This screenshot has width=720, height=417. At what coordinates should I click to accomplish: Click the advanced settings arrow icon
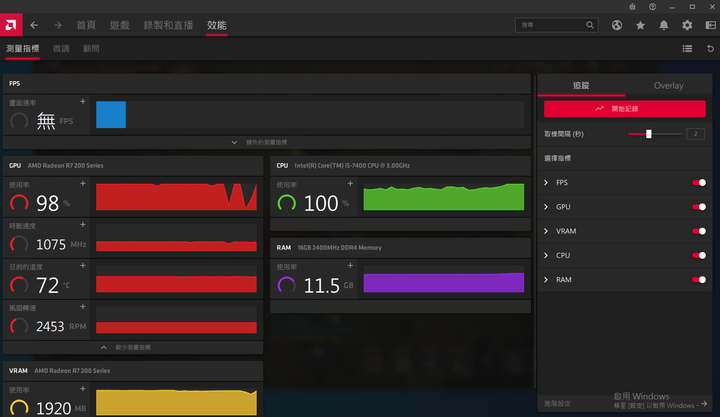point(704,403)
